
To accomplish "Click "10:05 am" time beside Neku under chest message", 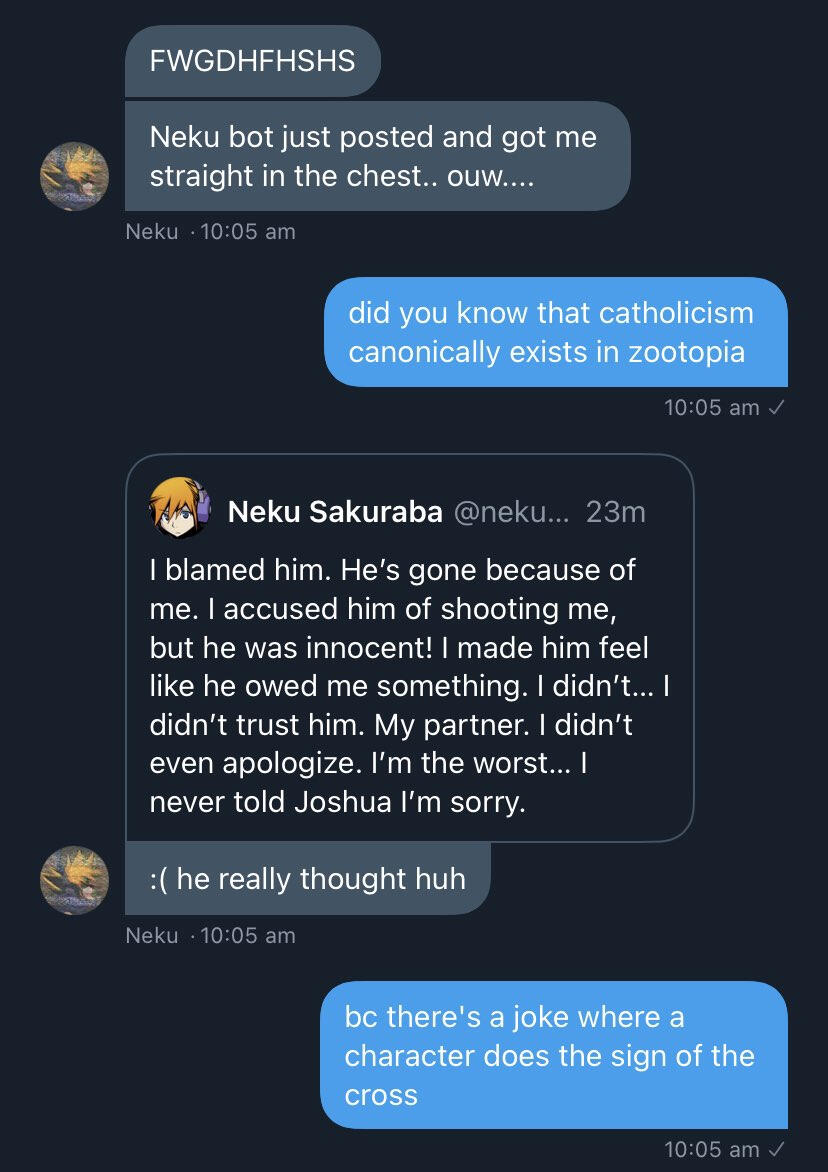I will (248, 232).
